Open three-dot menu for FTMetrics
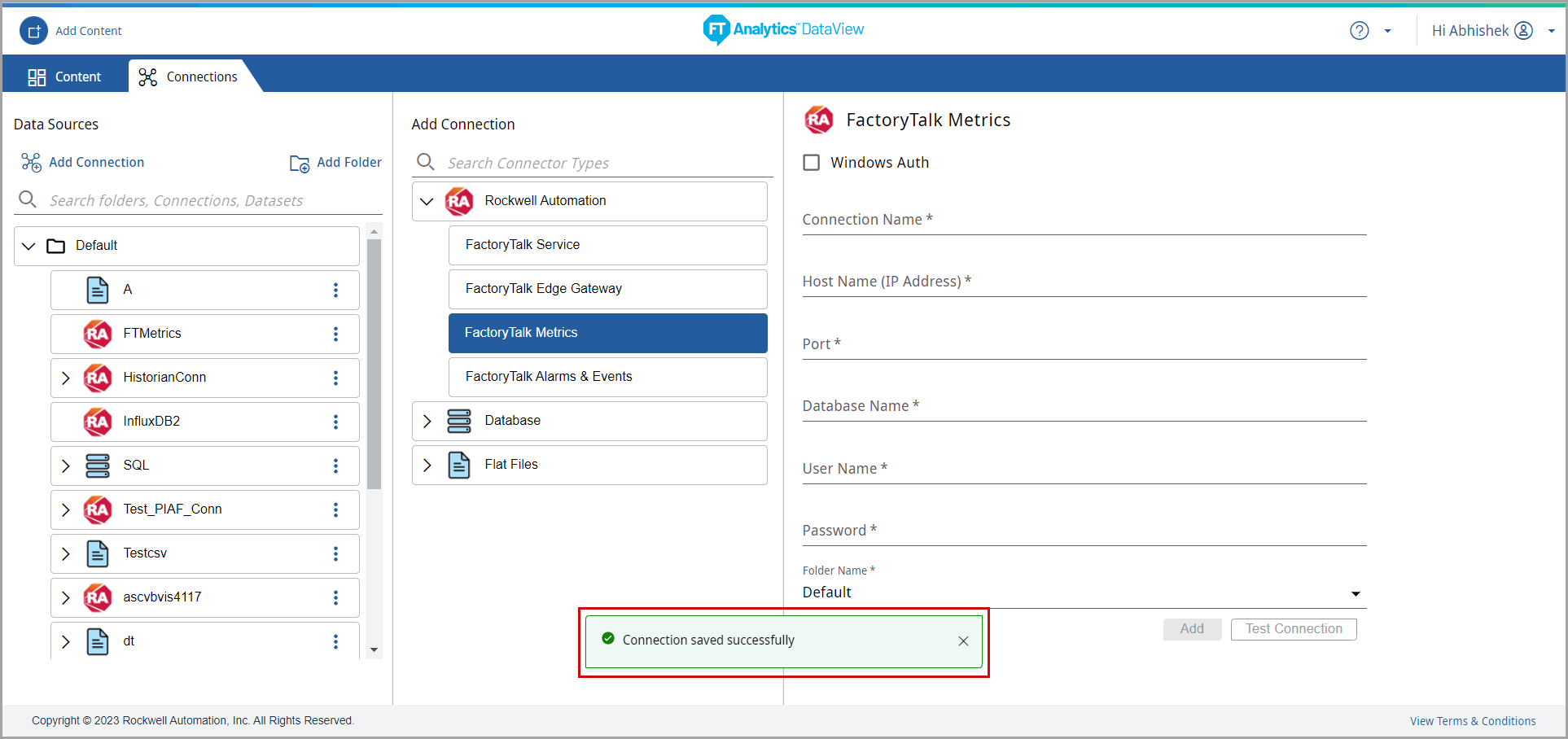Screen dimensions: 1568x739 [x=335, y=334]
